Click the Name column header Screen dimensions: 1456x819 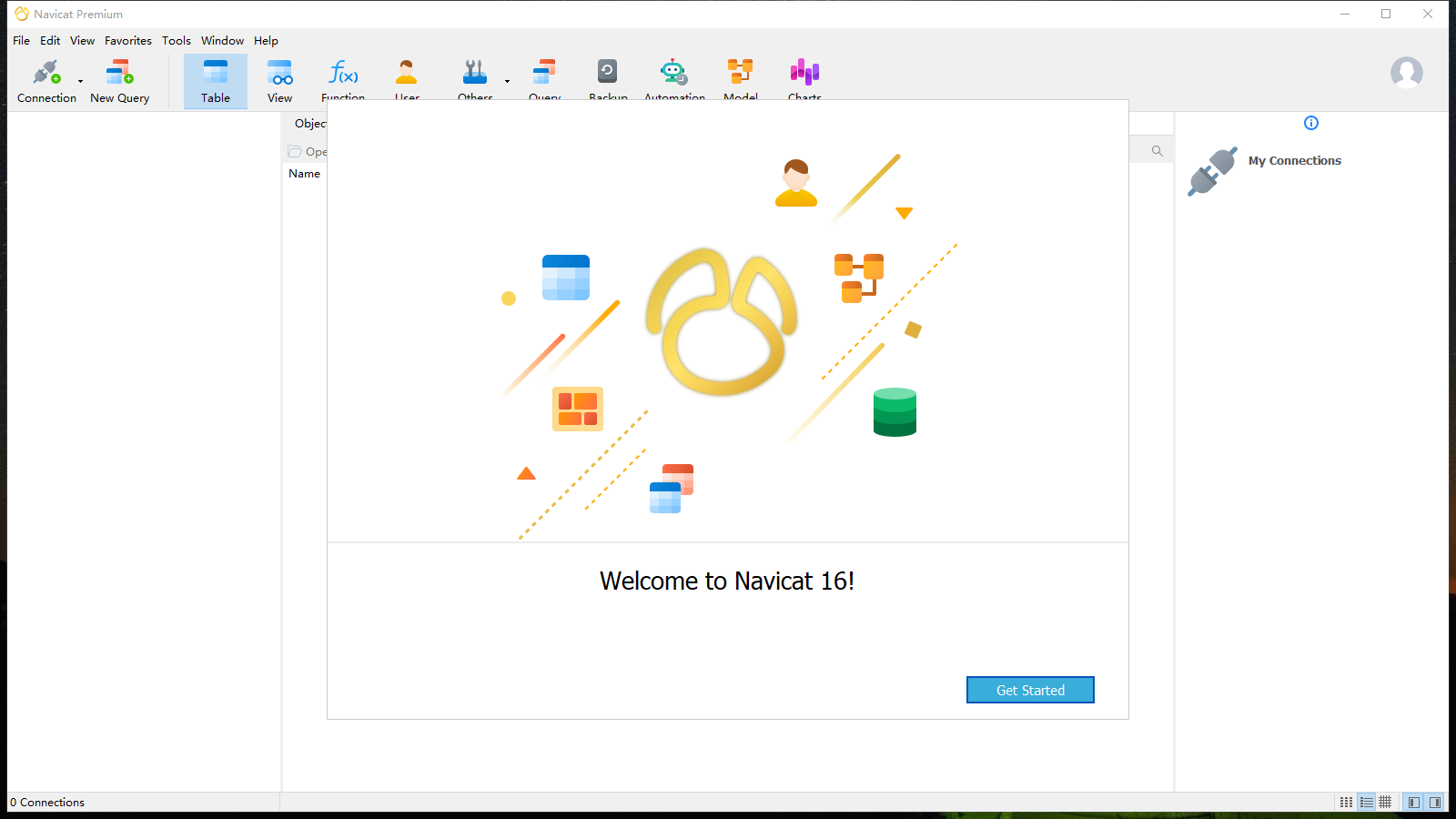click(305, 174)
